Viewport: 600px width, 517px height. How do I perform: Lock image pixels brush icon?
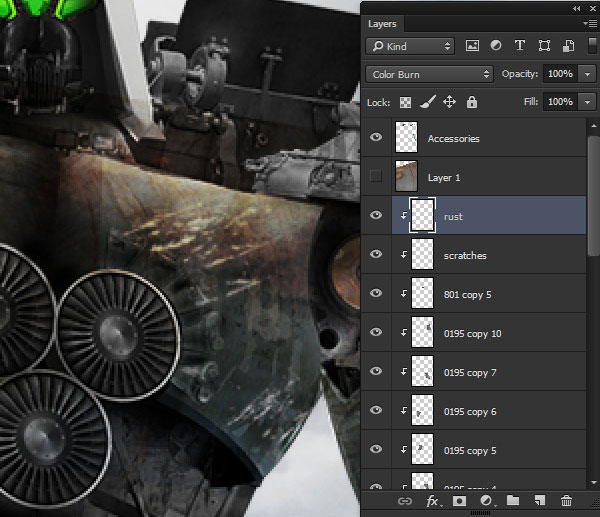[x=428, y=102]
